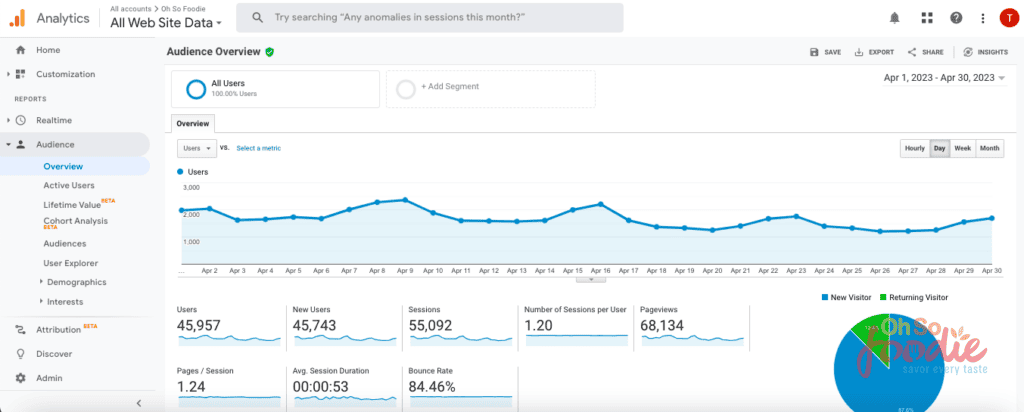Select the Overview tab
Screen dimensions: 1024x412
(193, 123)
